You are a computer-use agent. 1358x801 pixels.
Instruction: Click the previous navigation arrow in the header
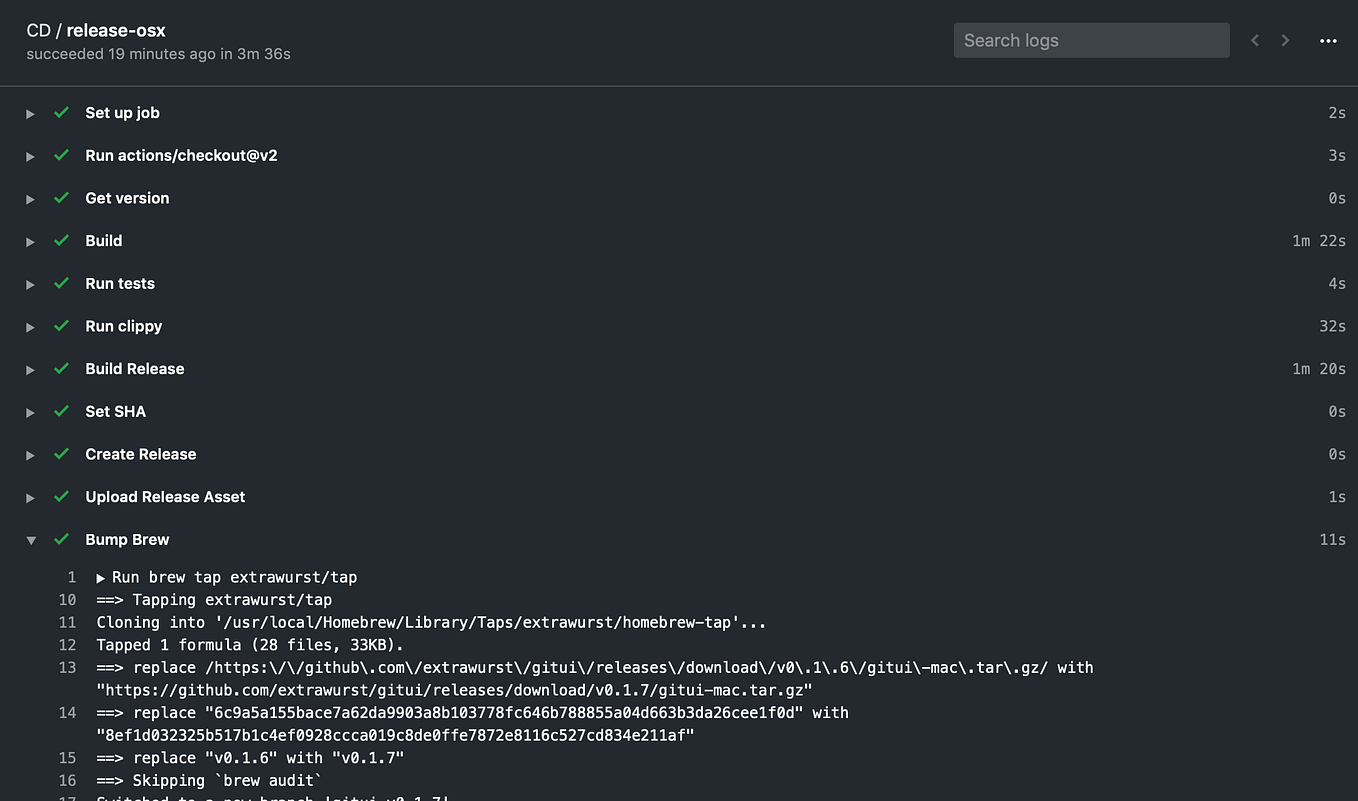point(1255,40)
